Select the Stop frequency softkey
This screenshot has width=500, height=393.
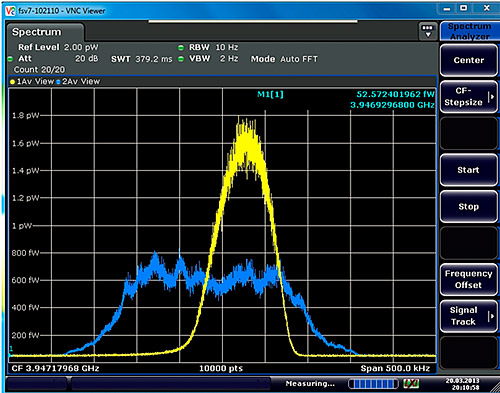click(469, 207)
